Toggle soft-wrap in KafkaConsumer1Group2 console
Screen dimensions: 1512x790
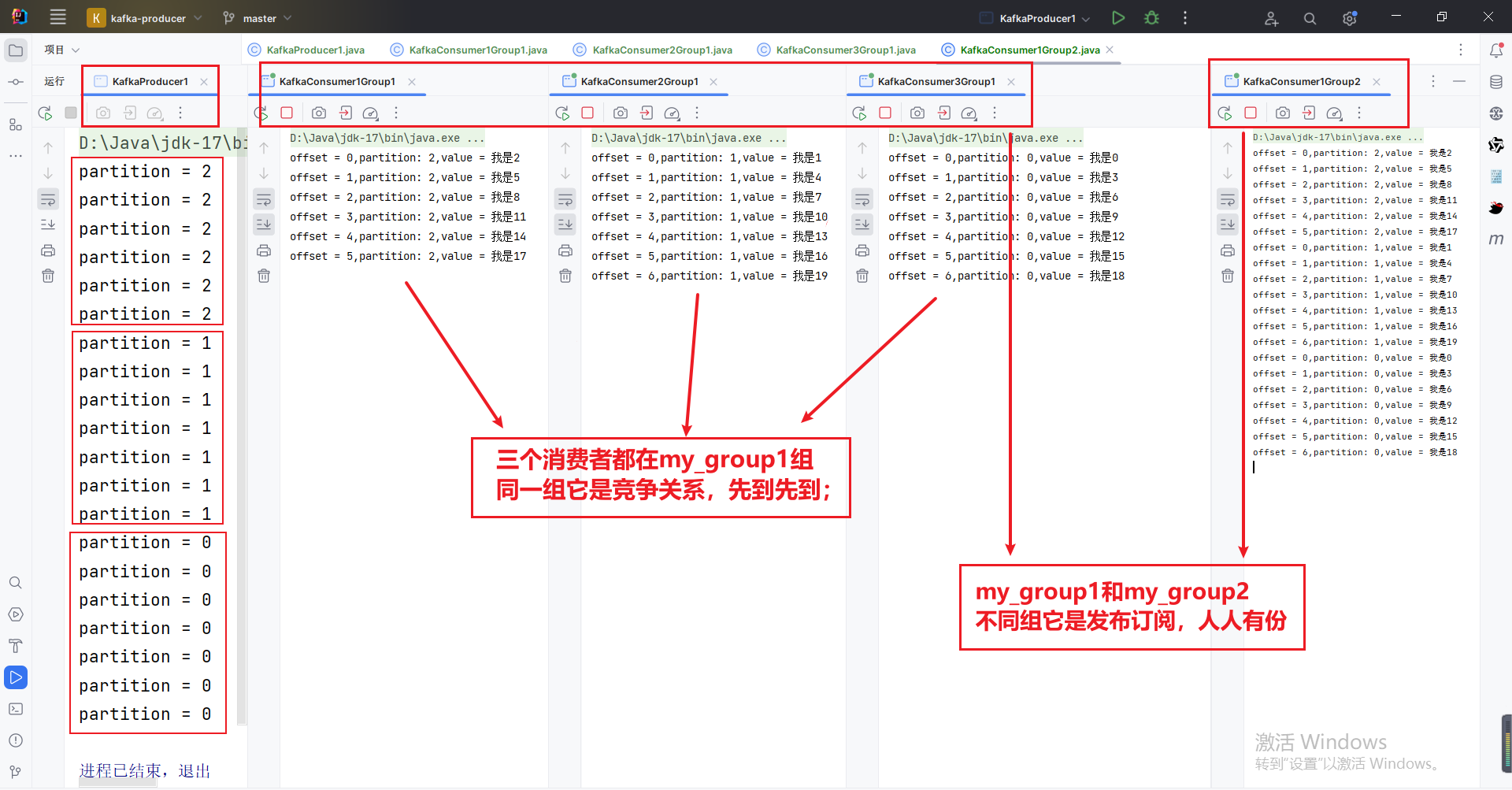point(1228,200)
